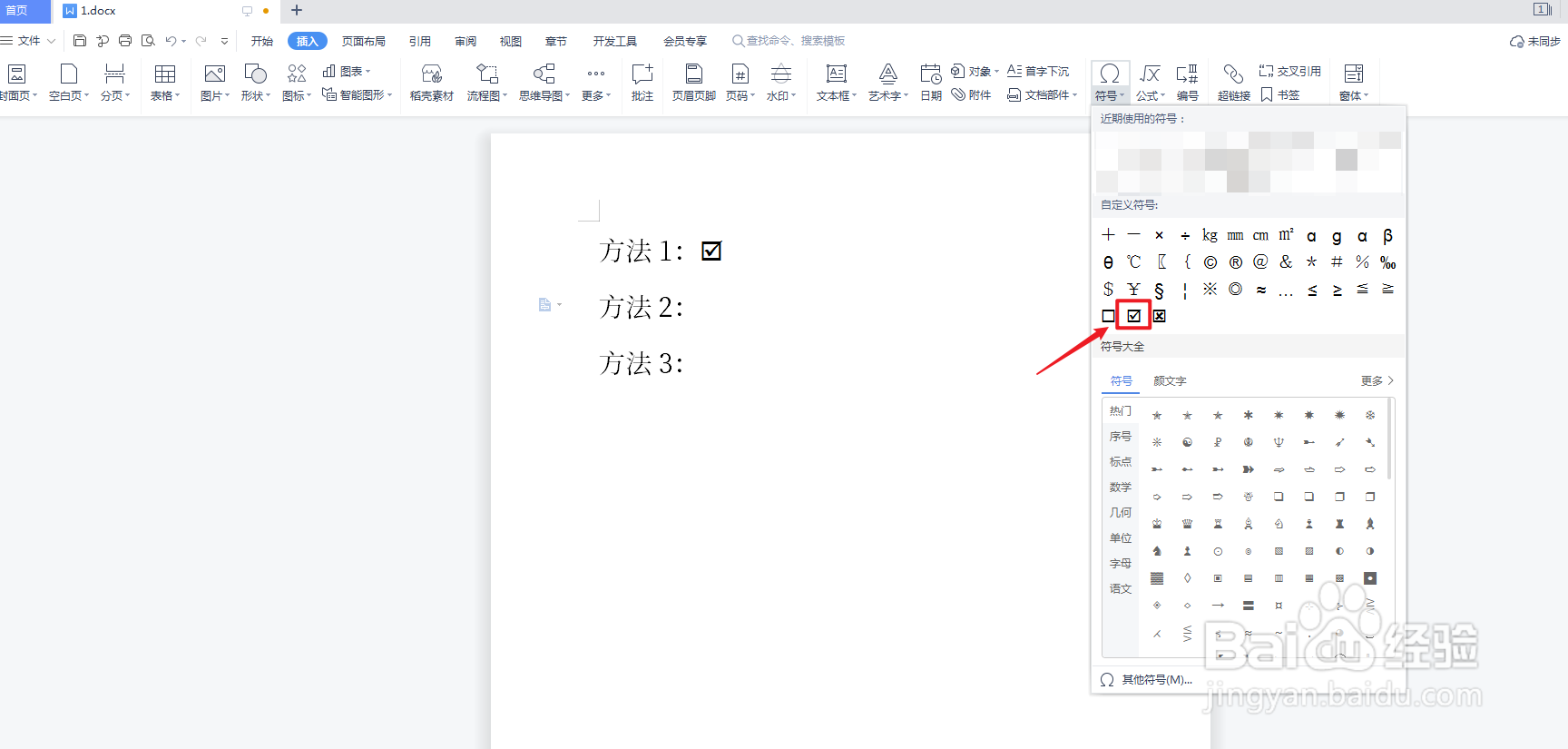The image size is (1568, 749).
Task: Click the 思维导图 mind map icon
Action: coord(544,74)
